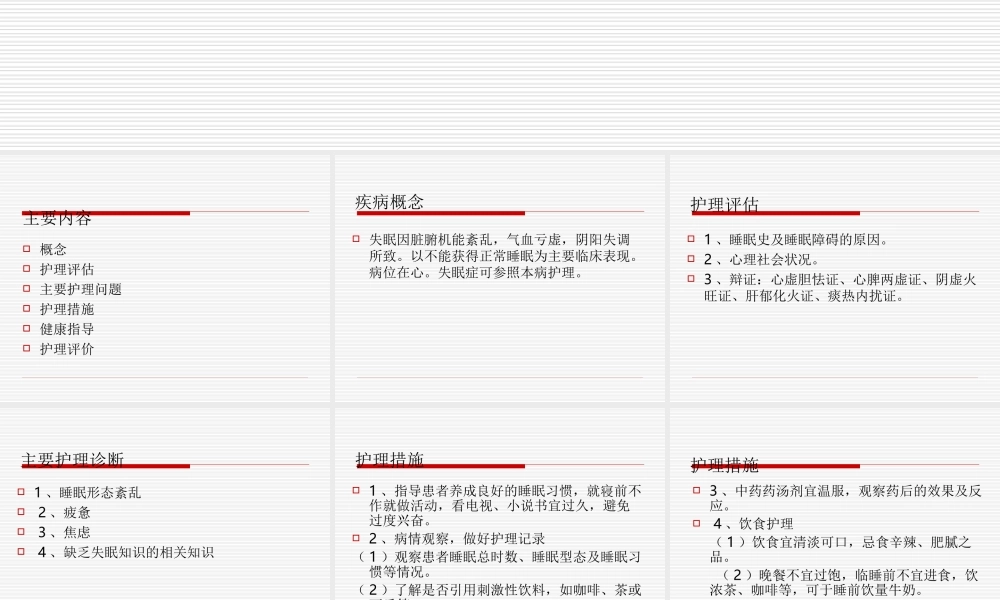
Task: Click the bullet item 健康指导
Action: pyautogui.click(x=67, y=329)
